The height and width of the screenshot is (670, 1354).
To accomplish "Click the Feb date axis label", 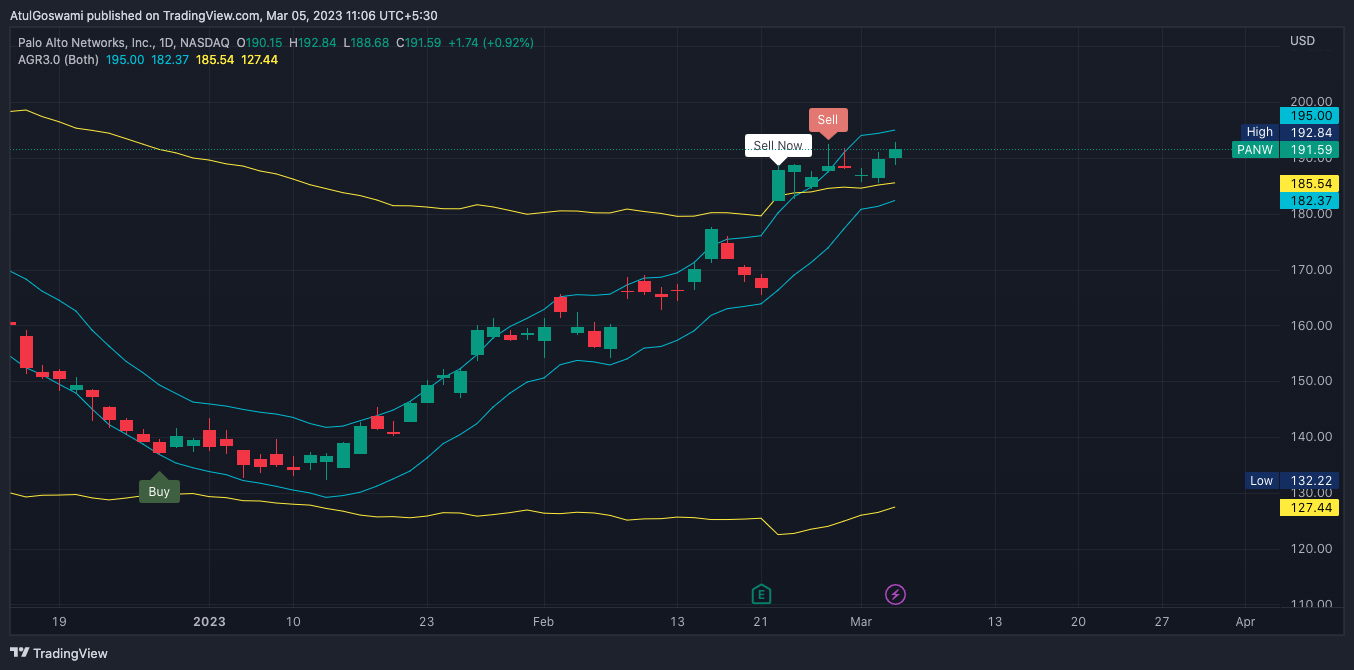I will coord(543,621).
